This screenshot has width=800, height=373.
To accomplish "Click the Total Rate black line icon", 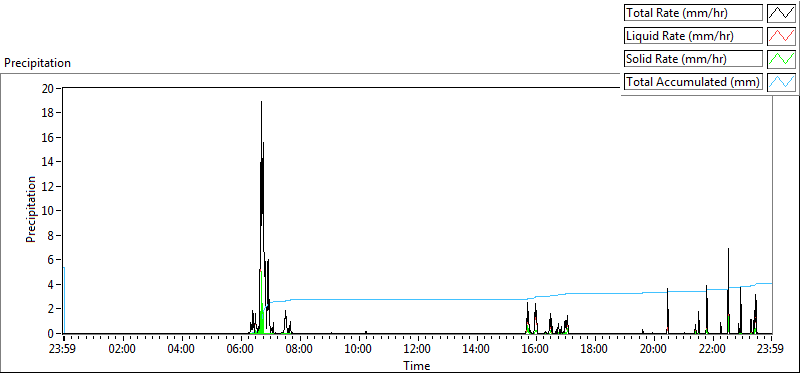I will 781,12.
